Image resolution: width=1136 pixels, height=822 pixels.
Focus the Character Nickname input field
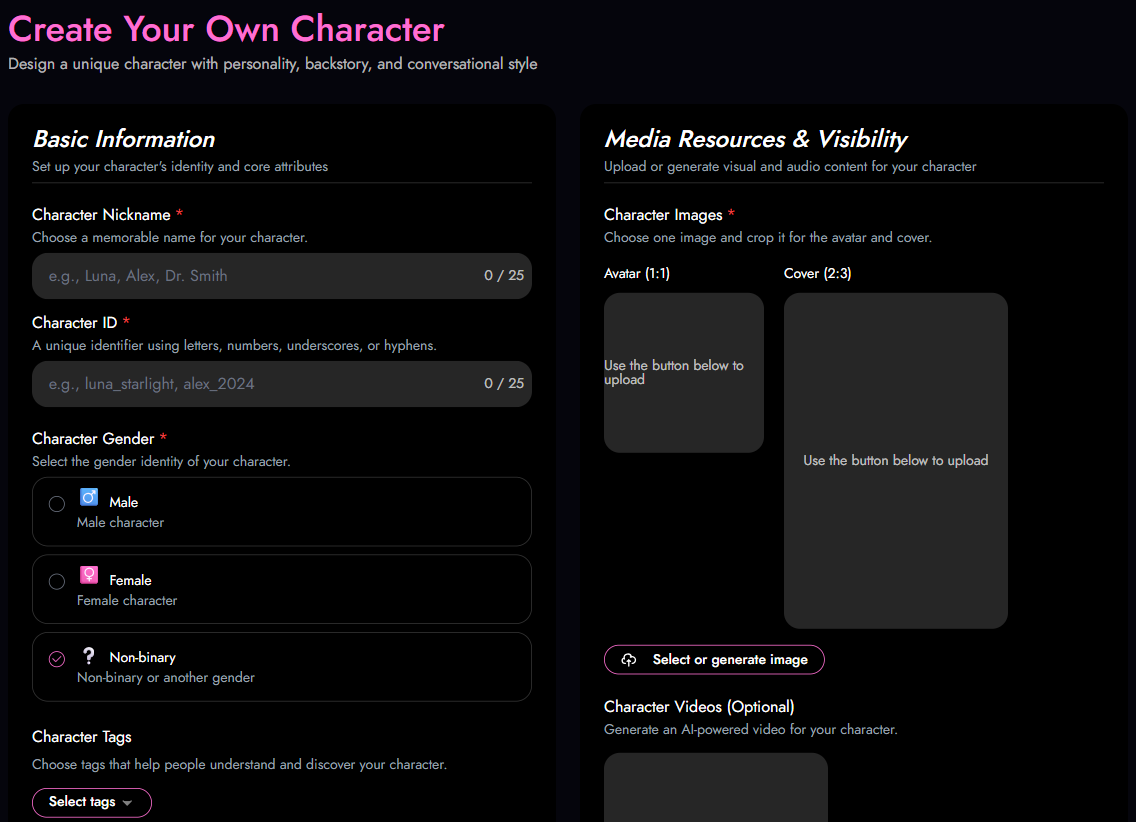[282, 276]
